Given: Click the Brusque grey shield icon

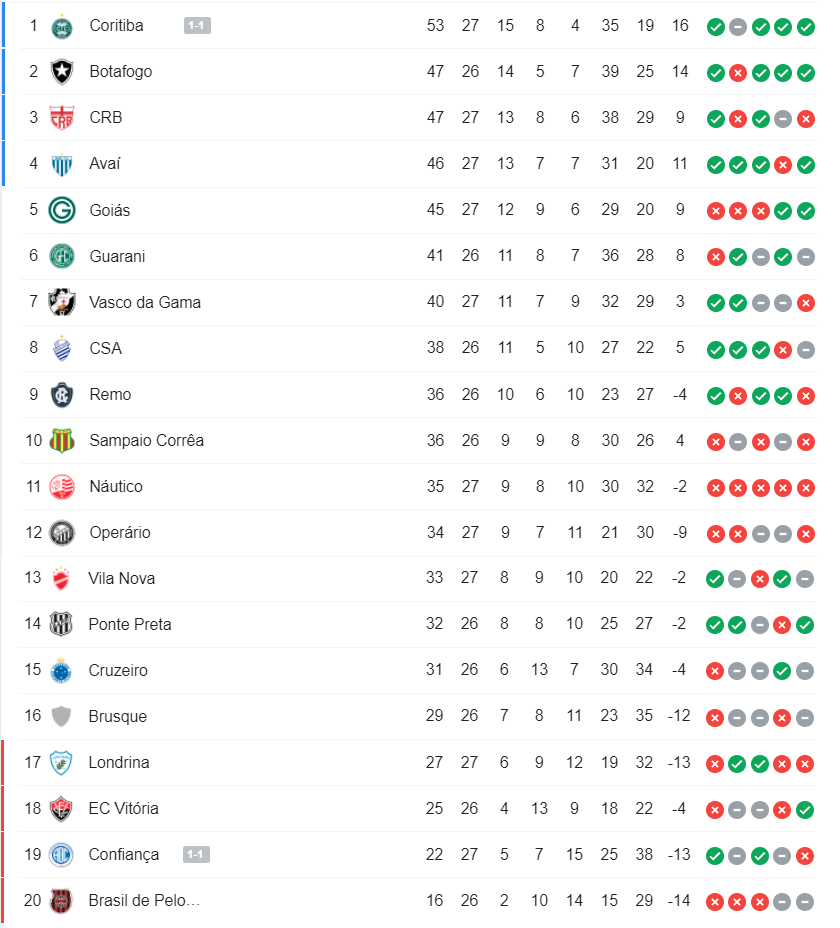Looking at the screenshot, I should (61, 716).
